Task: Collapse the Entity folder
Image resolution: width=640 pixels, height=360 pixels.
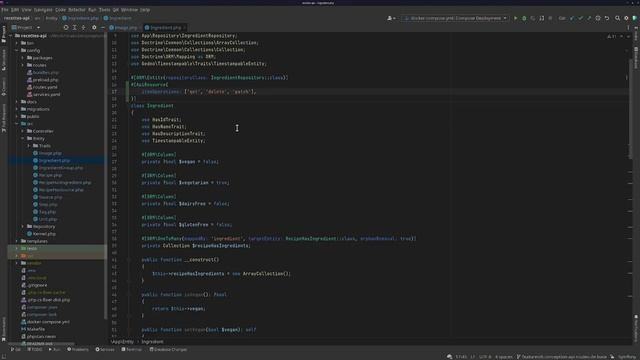Action: (22, 138)
